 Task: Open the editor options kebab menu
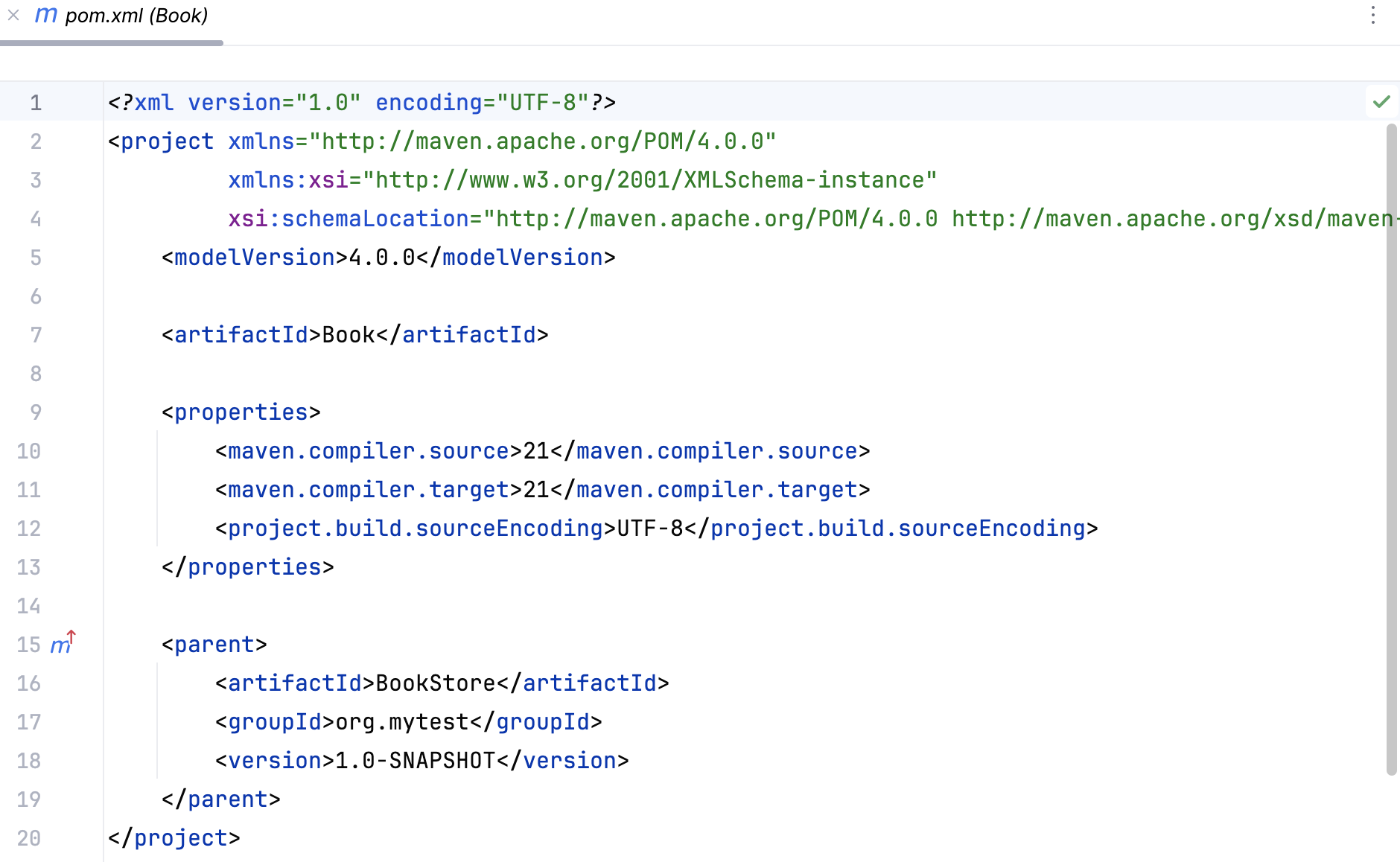point(1373,15)
